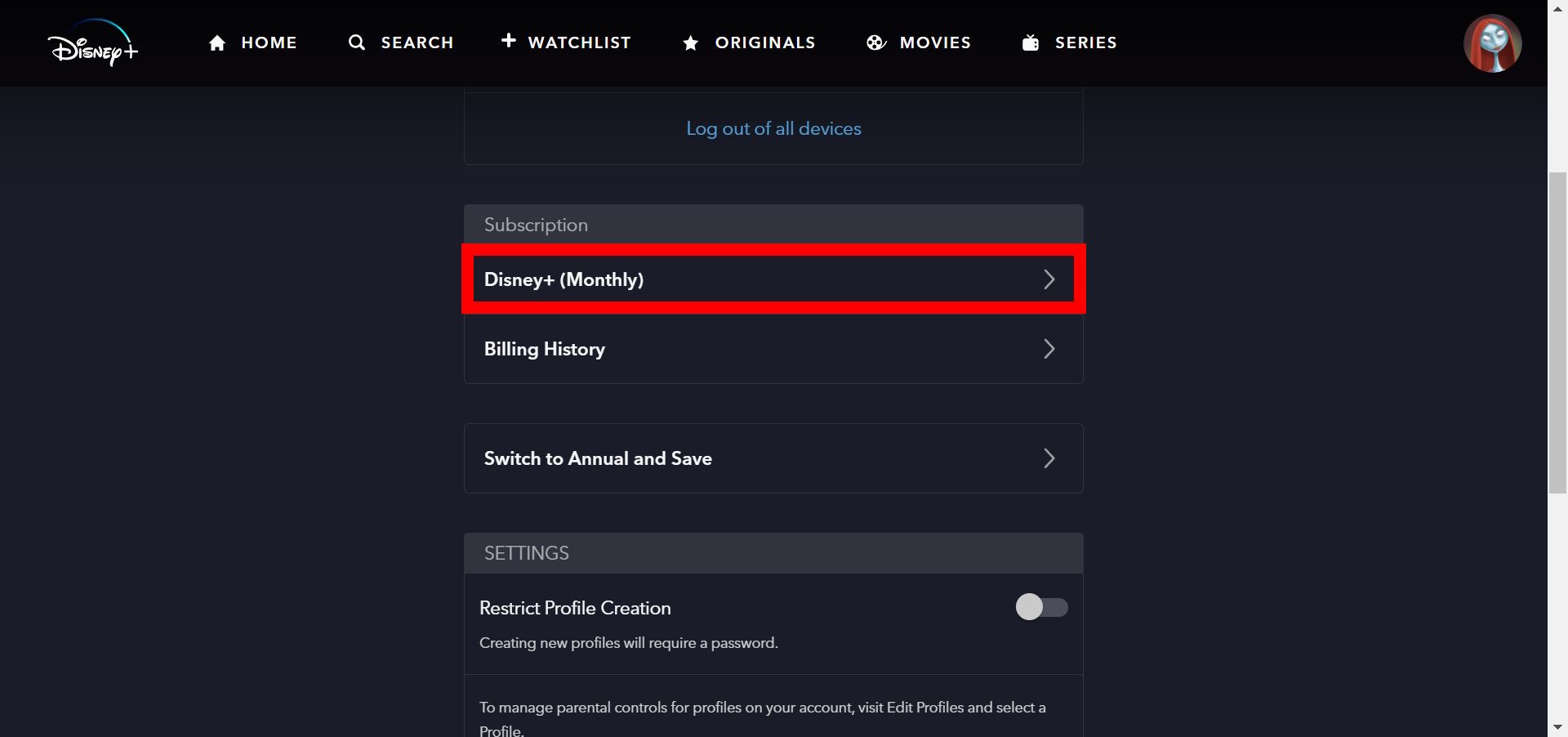This screenshot has width=1568, height=737.
Task: Open Series via the TV icon
Action: (x=1029, y=42)
